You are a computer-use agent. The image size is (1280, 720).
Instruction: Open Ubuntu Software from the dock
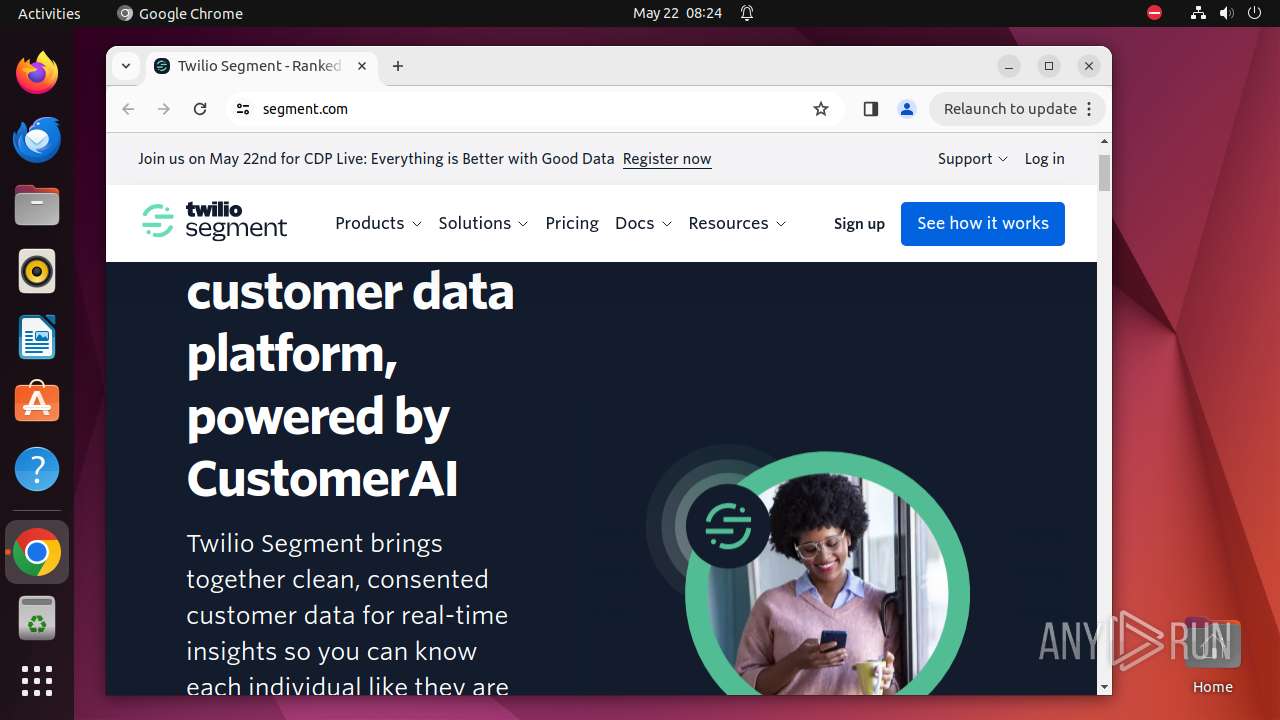(x=37, y=403)
